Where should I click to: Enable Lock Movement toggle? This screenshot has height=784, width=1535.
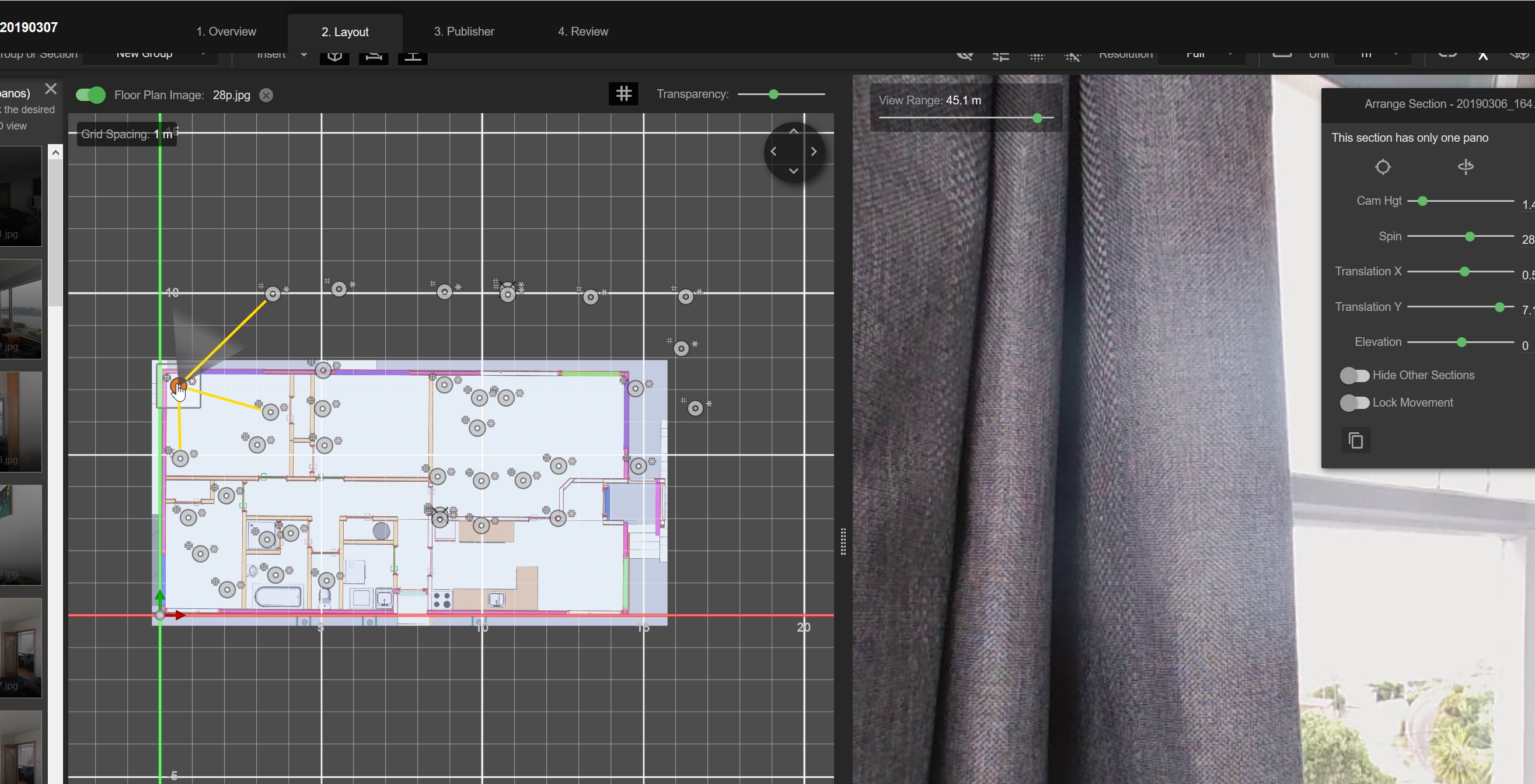pos(1354,402)
